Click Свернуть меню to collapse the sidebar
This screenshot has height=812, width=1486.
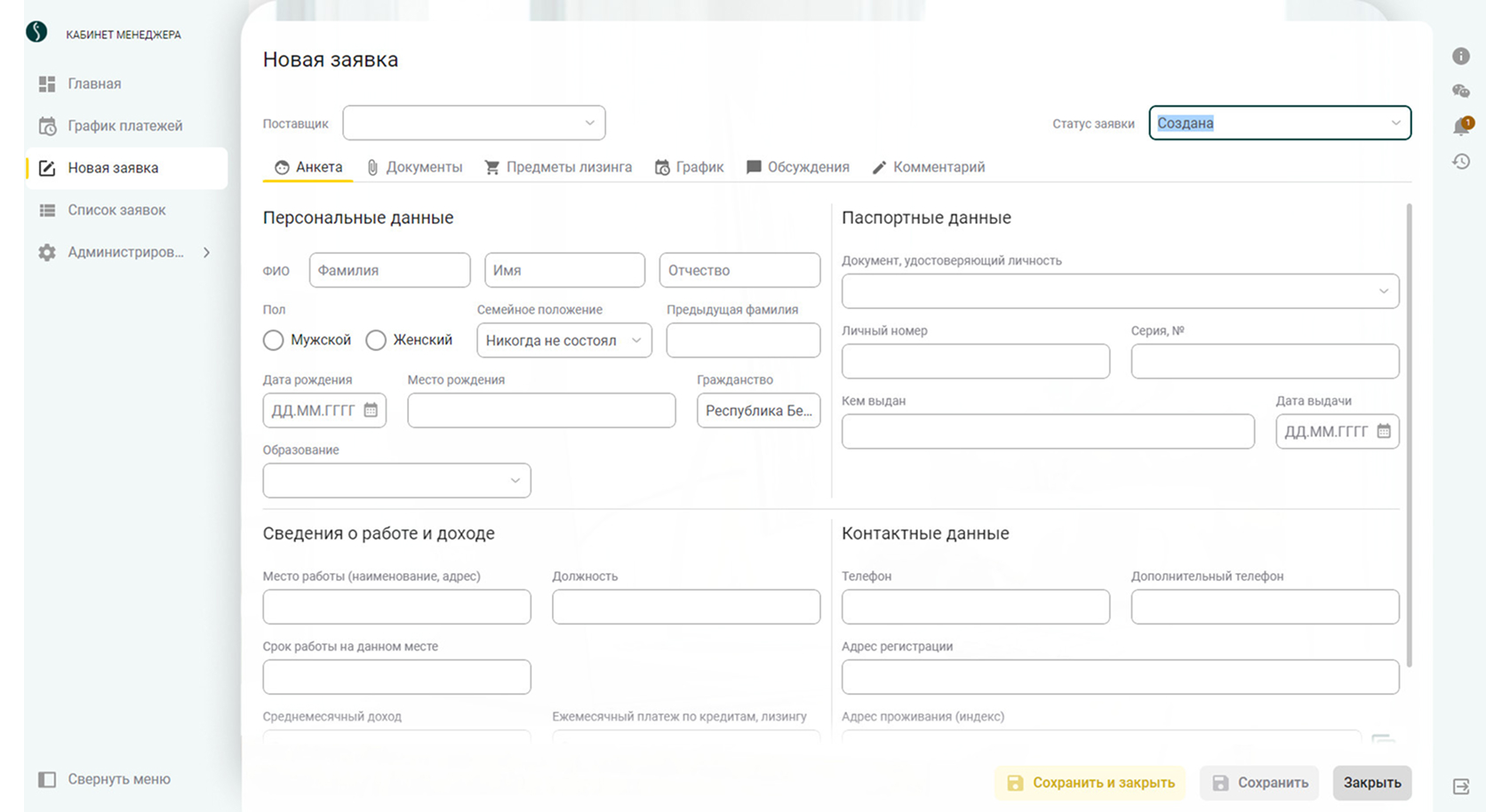pos(105,779)
